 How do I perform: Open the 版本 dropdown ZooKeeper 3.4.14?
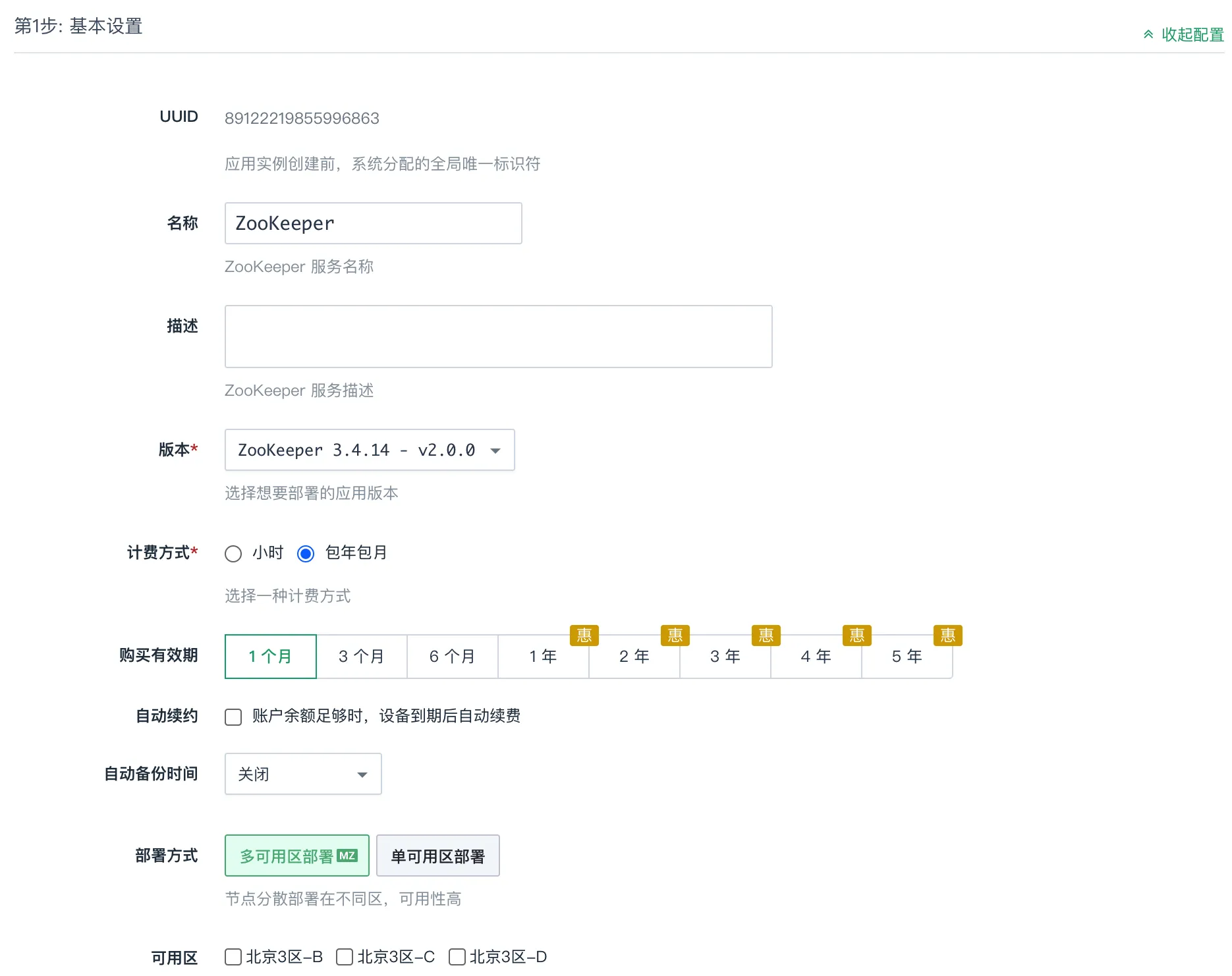click(x=369, y=450)
